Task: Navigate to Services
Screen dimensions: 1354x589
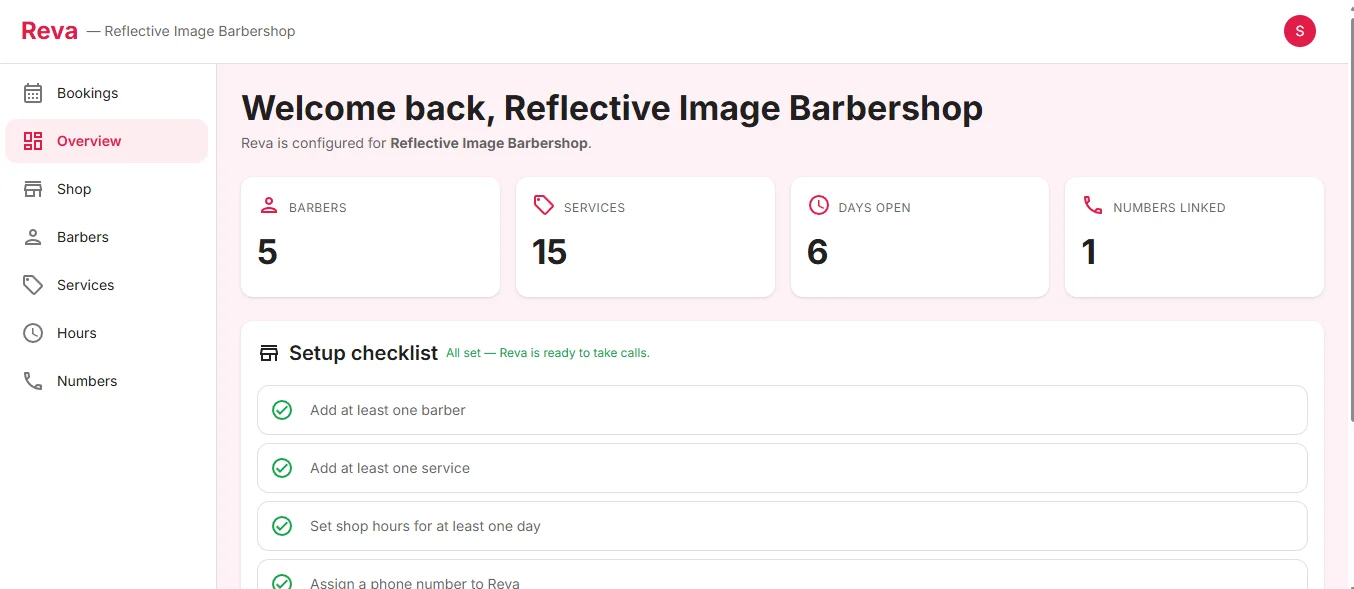Action: coord(107,285)
